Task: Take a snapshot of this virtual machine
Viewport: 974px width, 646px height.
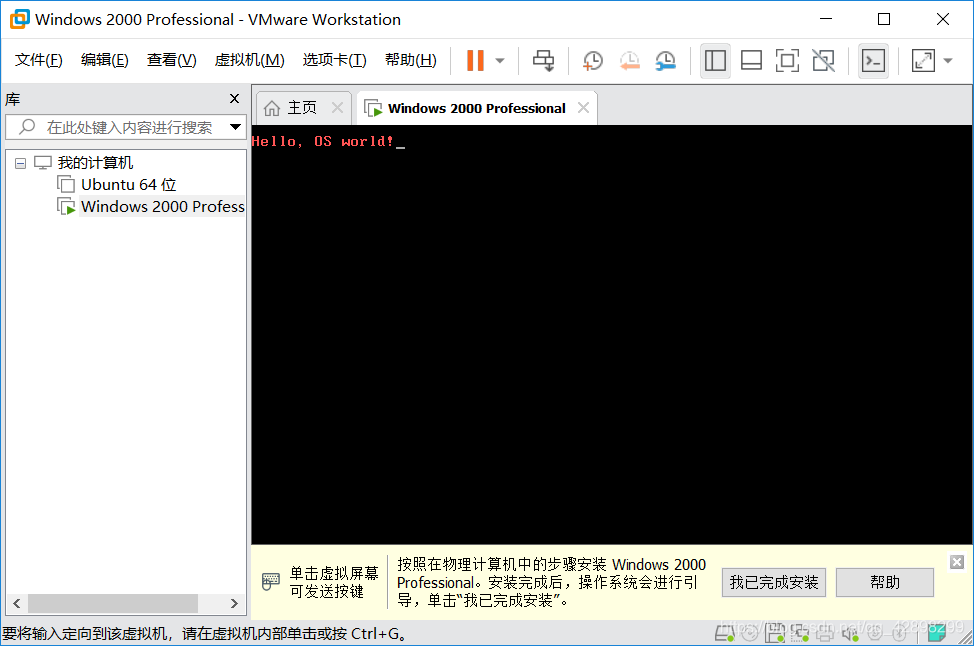Action: tap(593, 60)
